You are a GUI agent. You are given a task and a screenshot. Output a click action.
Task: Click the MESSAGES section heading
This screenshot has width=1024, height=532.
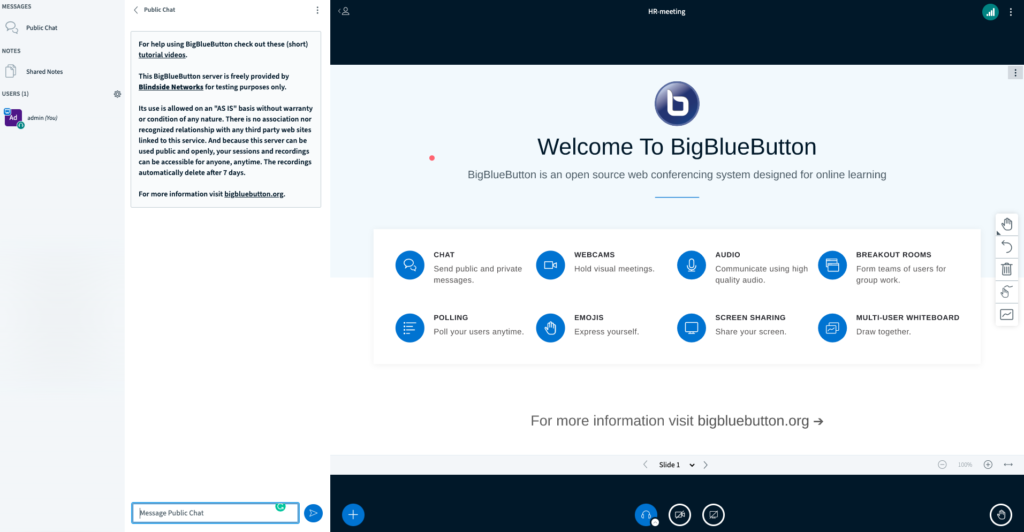tap(16, 7)
